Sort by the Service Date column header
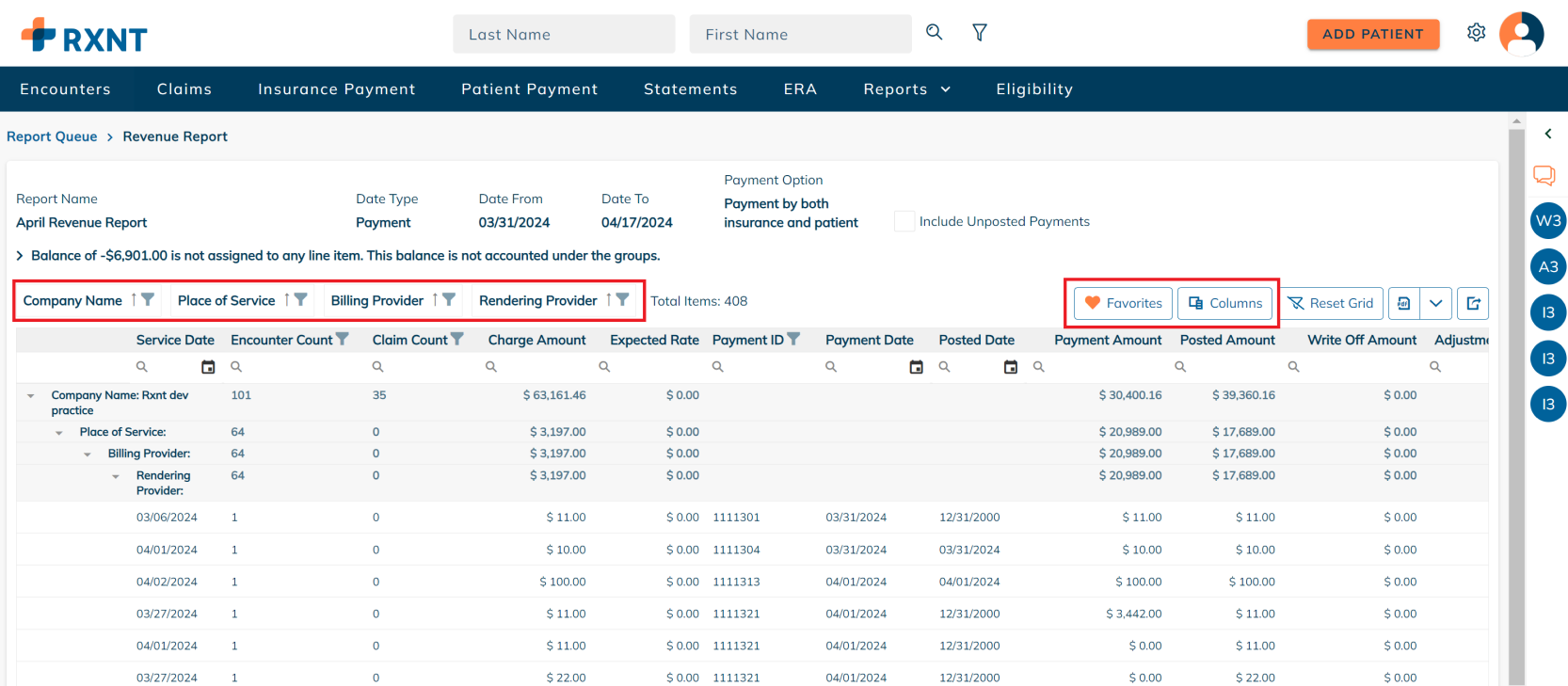1568x686 pixels. coord(175,340)
